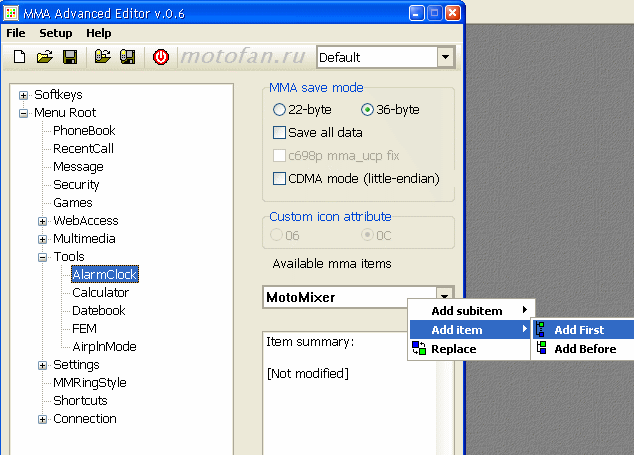
Task: Click the save-to-phone disk icon
Action: coord(128,57)
